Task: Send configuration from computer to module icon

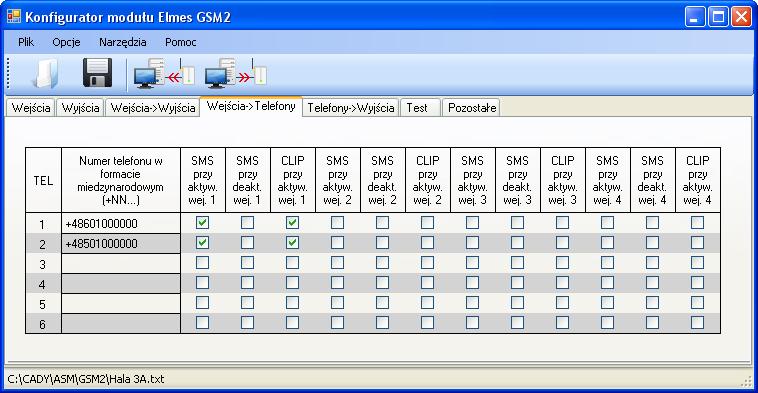Action: pos(236,73)
